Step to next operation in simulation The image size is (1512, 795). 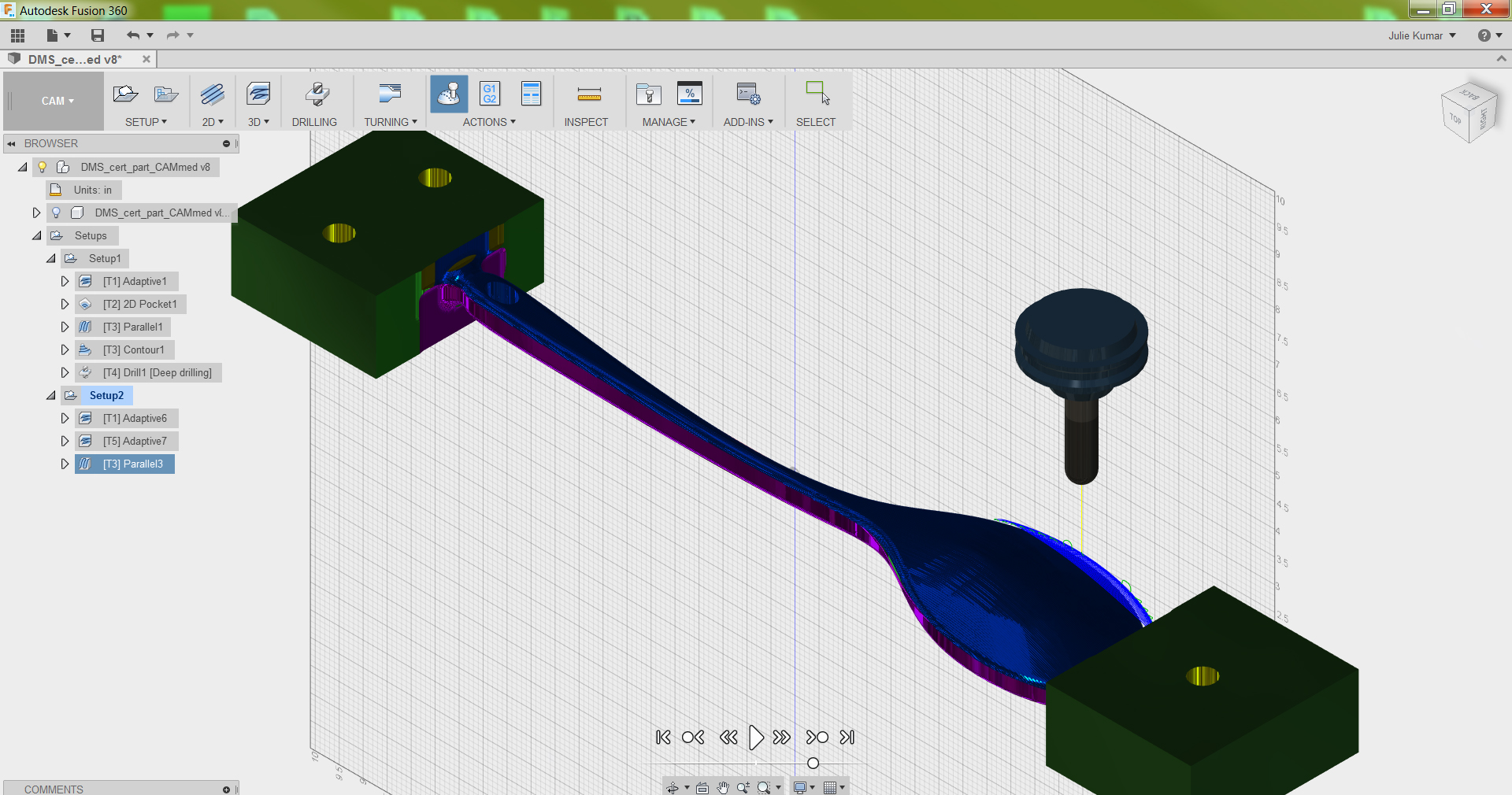coord(817,738)
